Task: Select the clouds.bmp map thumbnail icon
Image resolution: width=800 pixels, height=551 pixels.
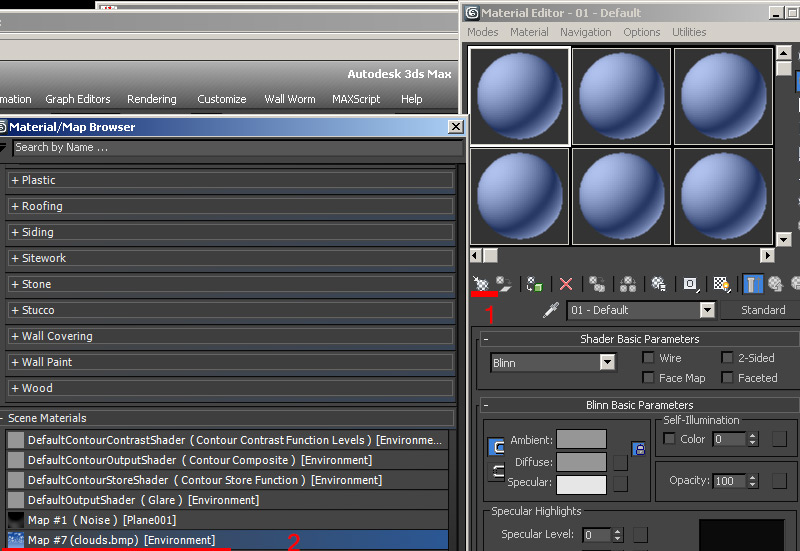Action: coord(16,540)
